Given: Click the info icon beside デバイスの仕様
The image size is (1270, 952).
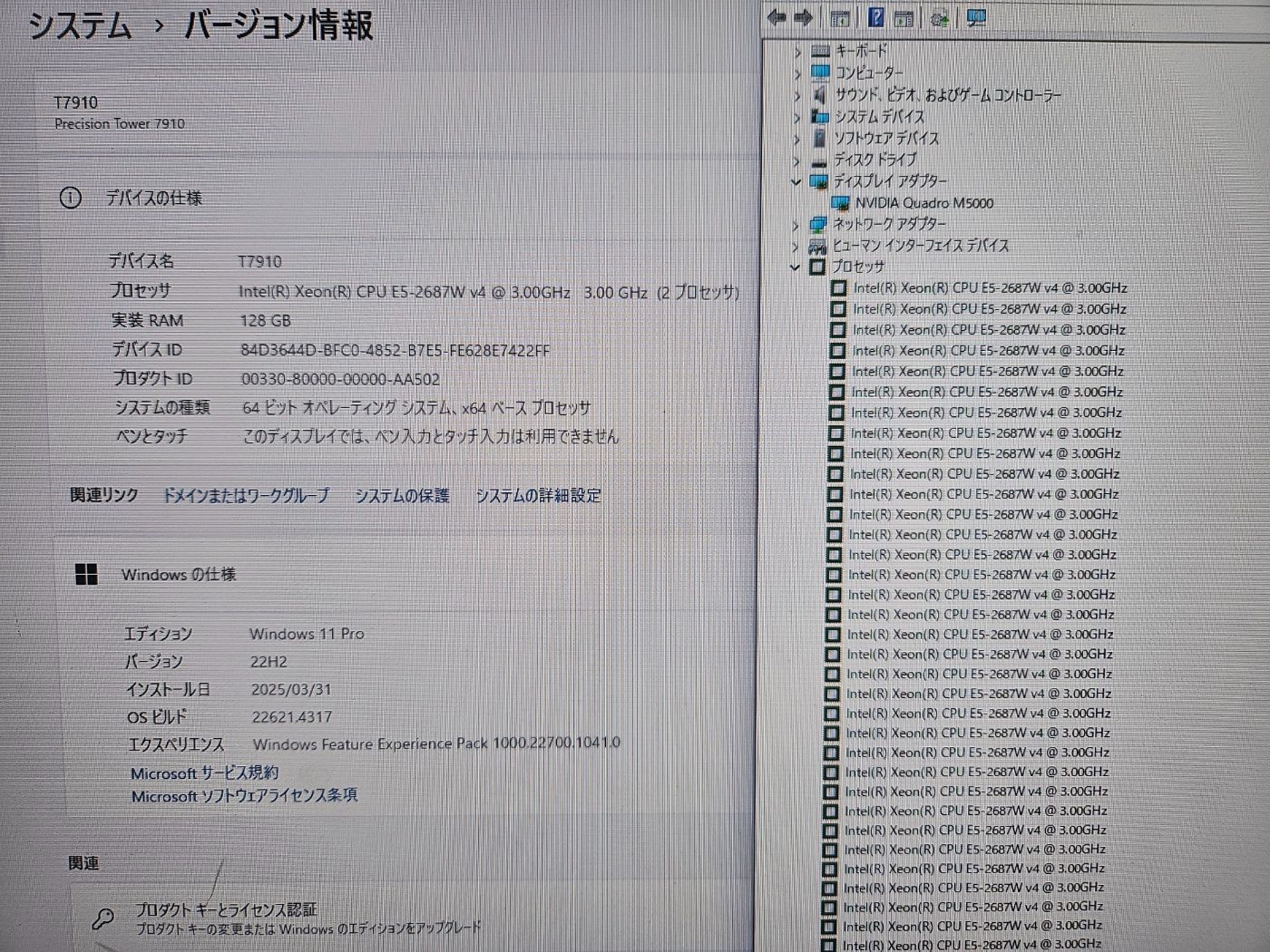Looking at the screenshot, I should coord(71,198).
